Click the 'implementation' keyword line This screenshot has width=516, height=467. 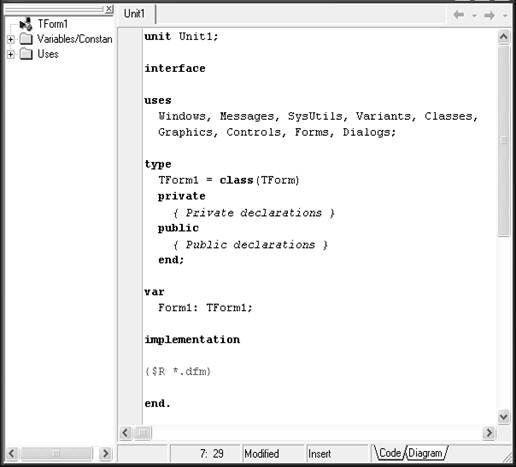pyautogui.click(x=192, y=340)
